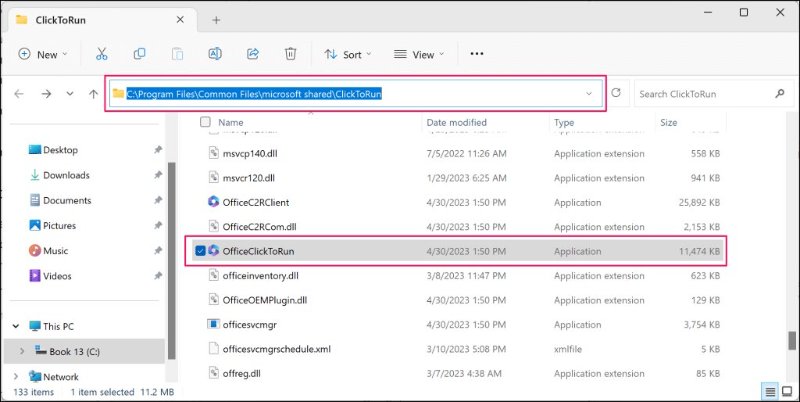Image resolution: width=800 pixels, height=402 pixels.
Task: Sort by Date modified column header
Action: pos(457,122)
